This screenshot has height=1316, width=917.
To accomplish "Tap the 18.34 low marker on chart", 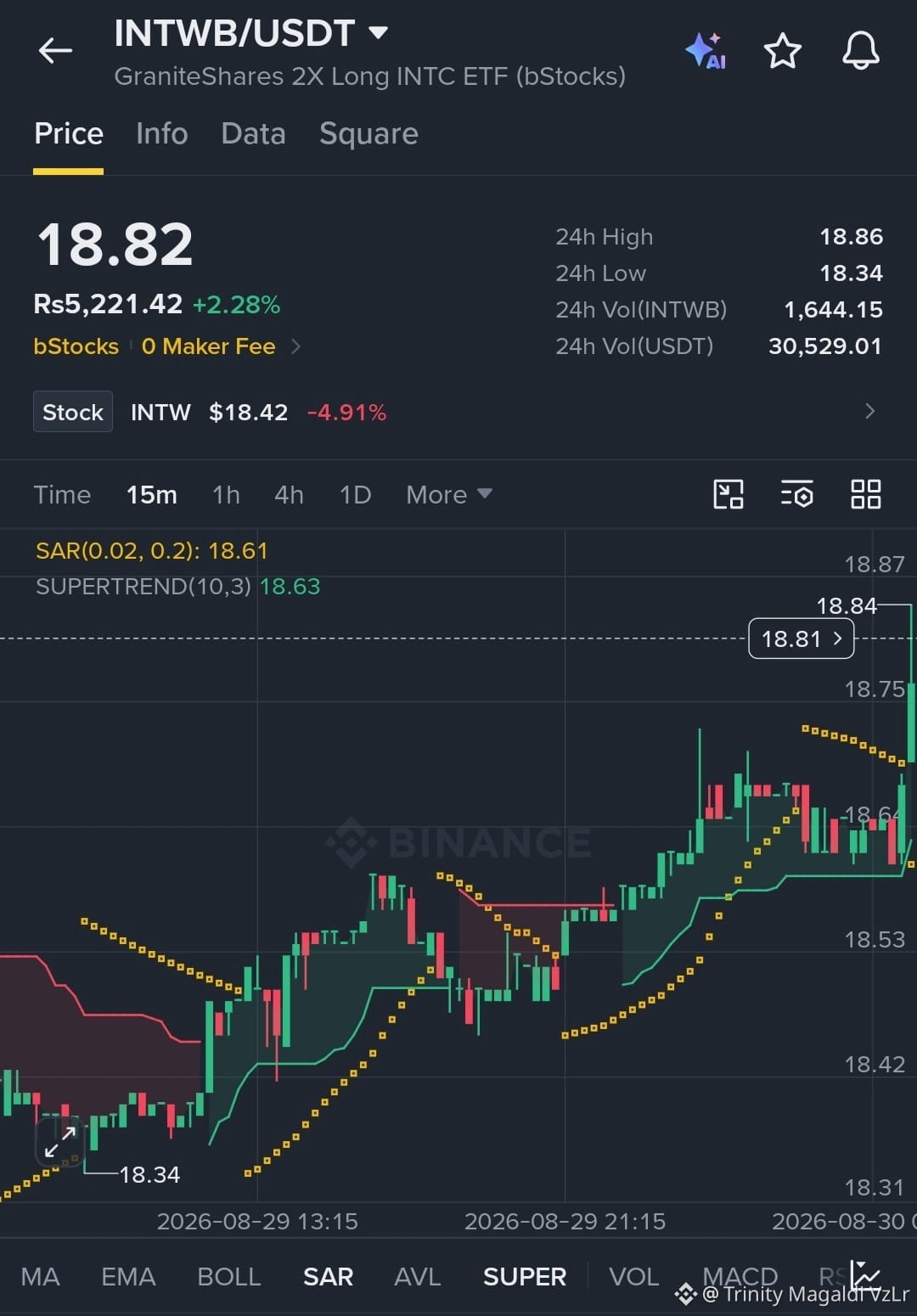I will point(149,1175).
